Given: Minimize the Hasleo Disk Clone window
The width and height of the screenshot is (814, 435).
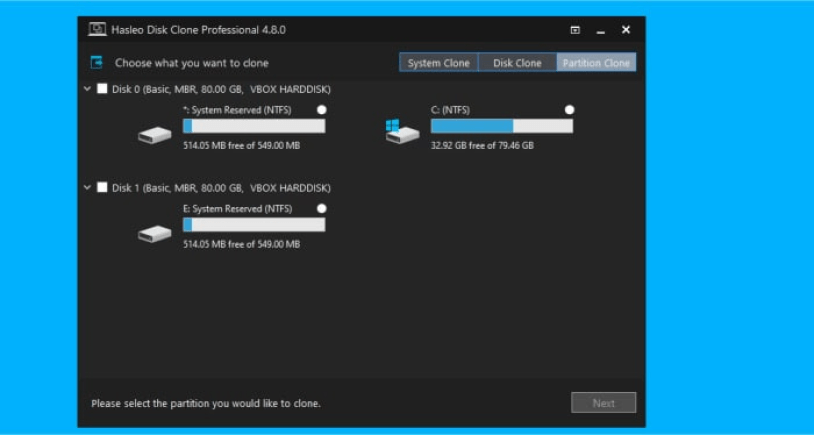Looking at the screenshot, I should coord(601,31).
